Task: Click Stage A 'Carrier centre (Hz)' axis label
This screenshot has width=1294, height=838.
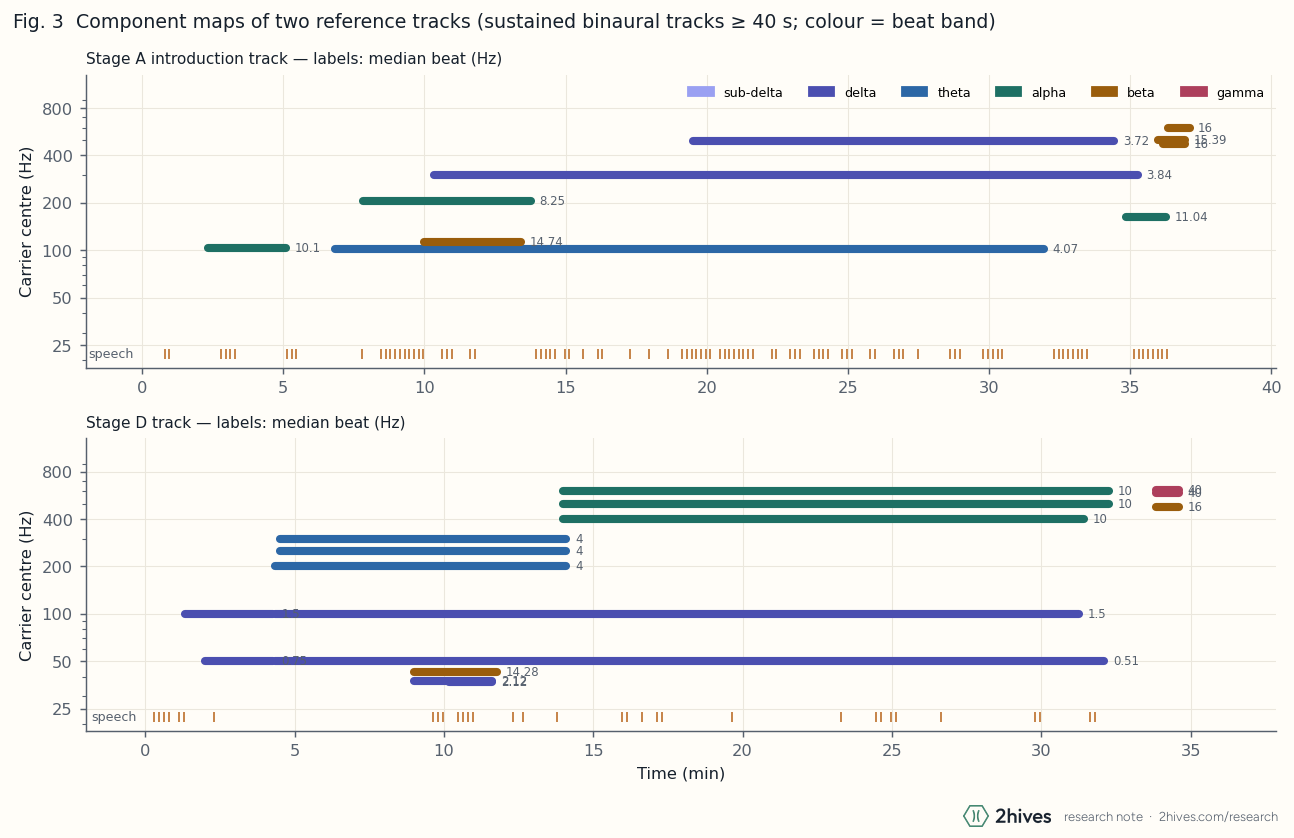Action: pyautogui.click(x=27, y=222)
